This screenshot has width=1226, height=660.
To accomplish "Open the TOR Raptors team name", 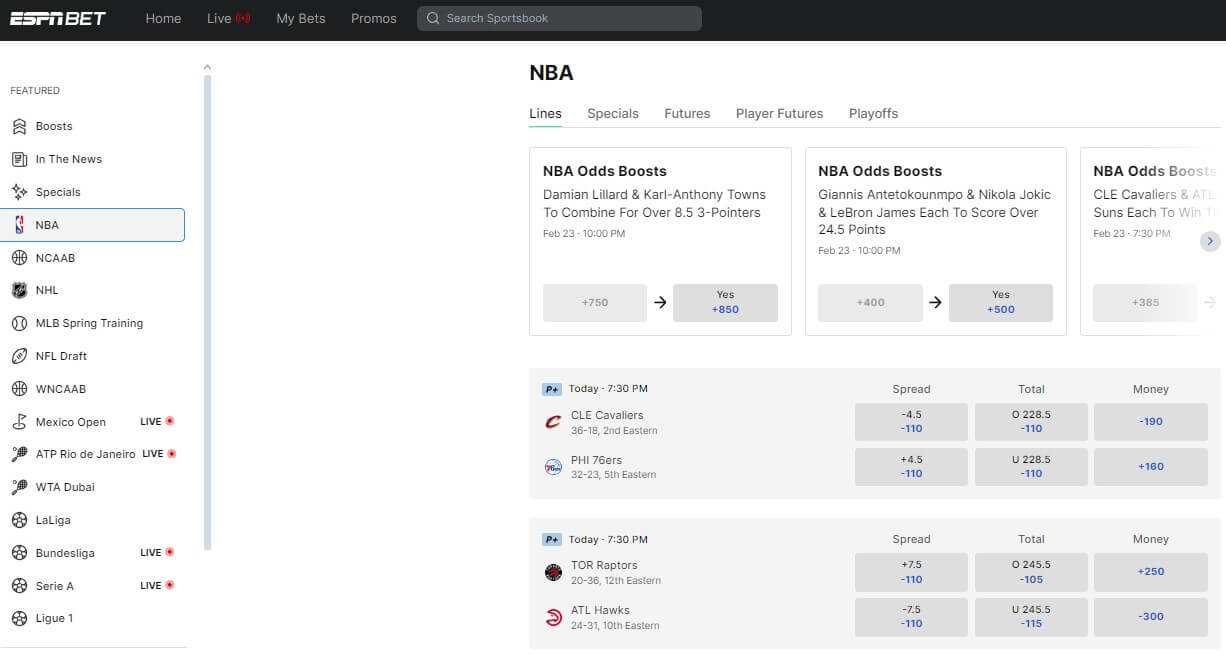I will coord(604,565).
